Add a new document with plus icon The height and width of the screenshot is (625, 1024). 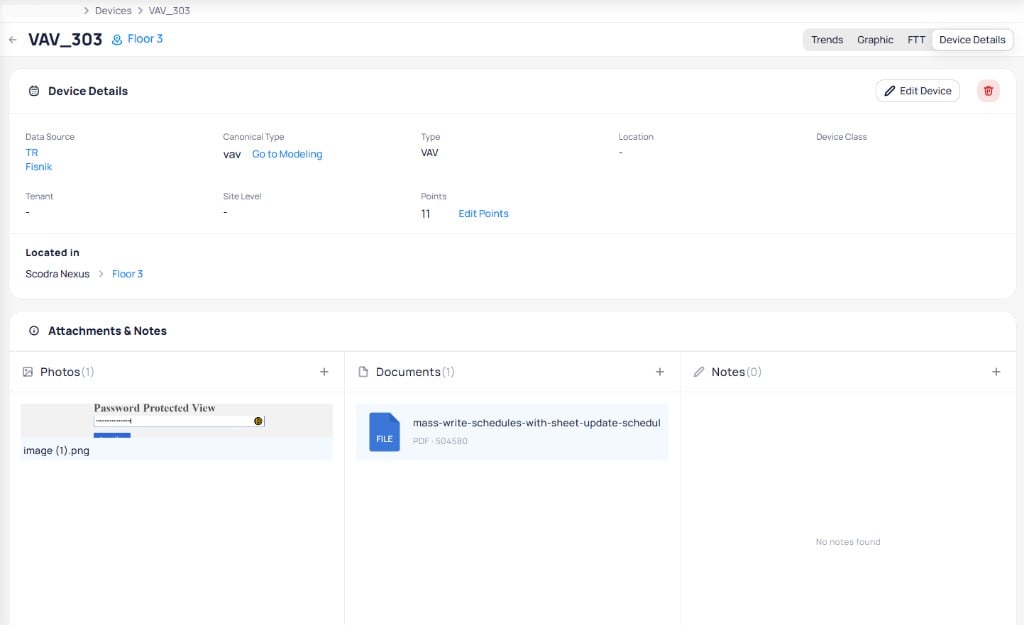point(660,372)
